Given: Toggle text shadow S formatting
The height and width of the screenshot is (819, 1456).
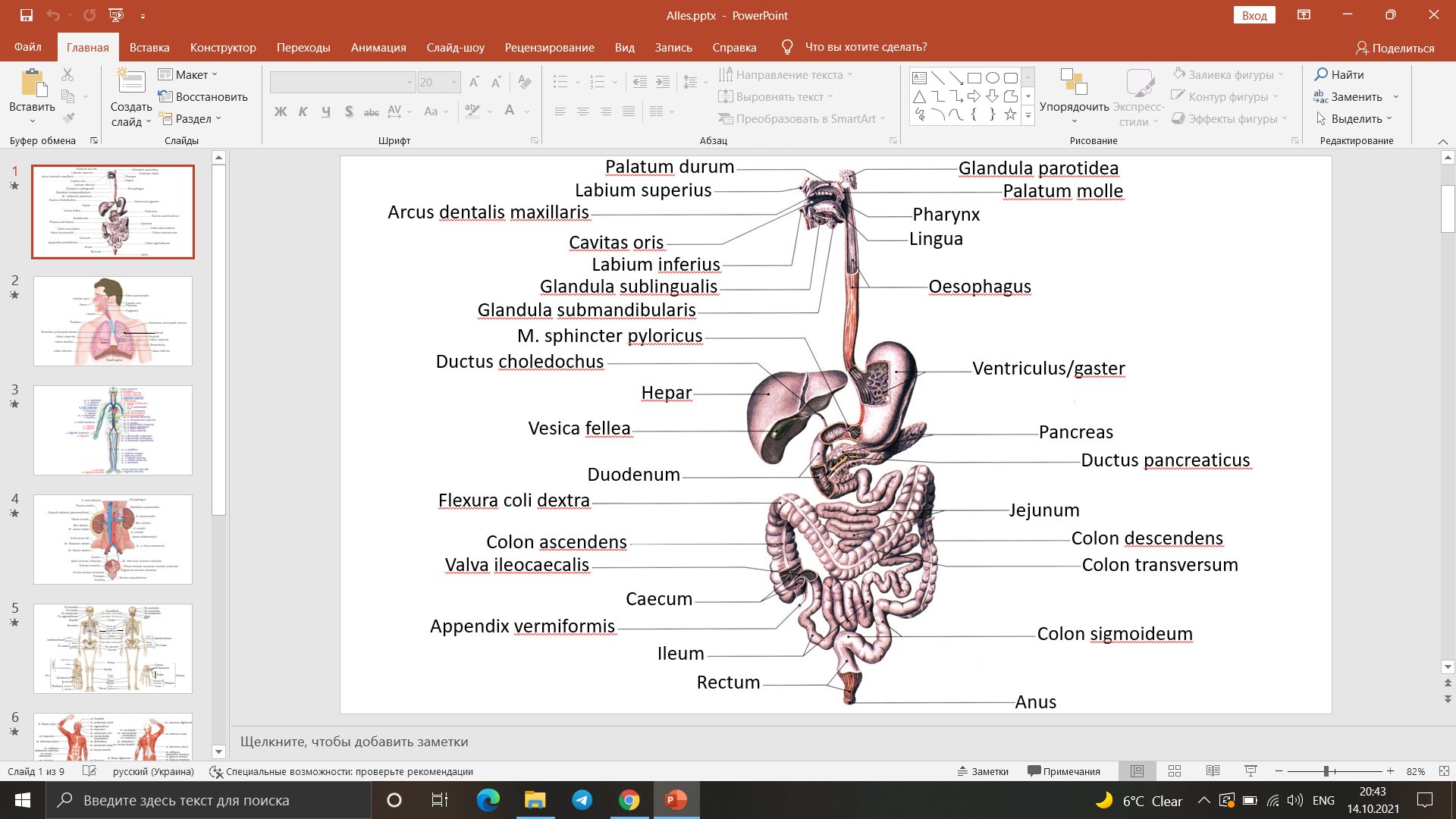Looking at the screenshot, I should pyautogui.click(x=349, y=111).
